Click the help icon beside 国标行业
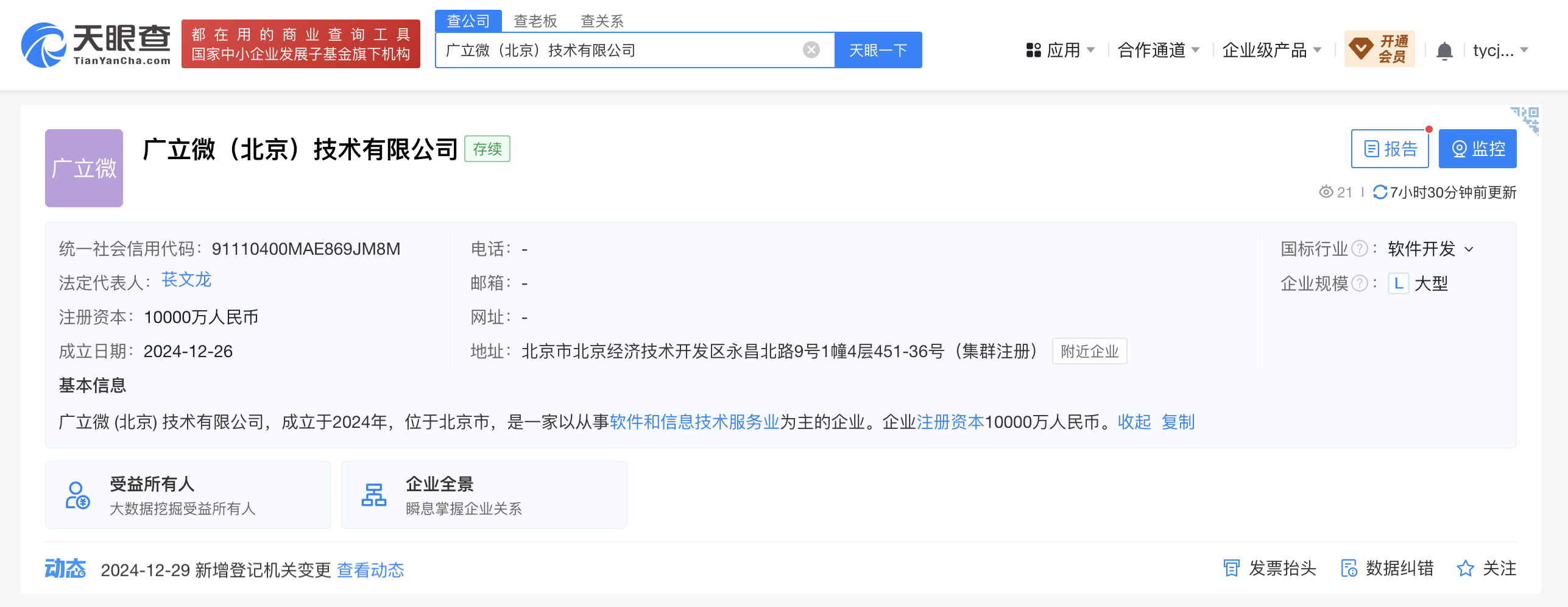The height and width of the screenshot is (607, 1568). click(1360, 249)
